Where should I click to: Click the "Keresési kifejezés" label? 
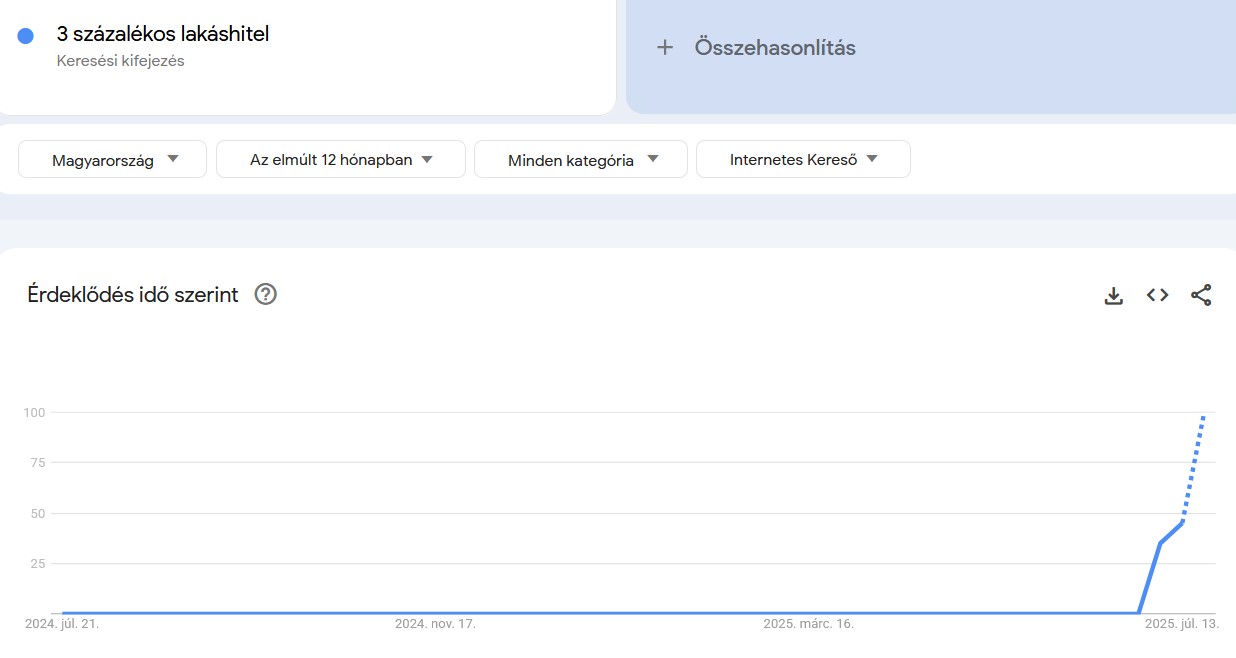click(119, 60)
